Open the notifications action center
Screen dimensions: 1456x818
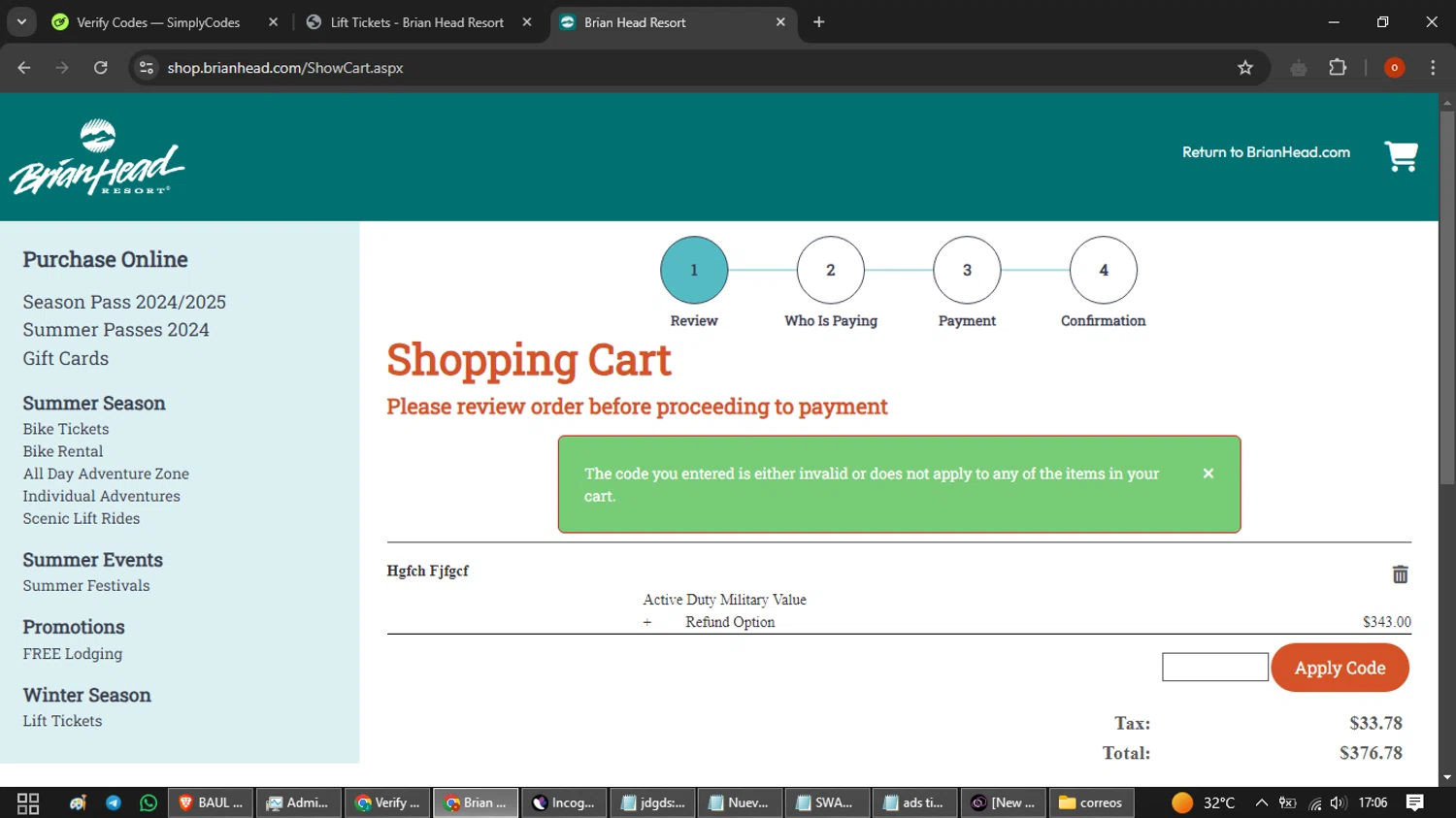(x=1415, y=802)
